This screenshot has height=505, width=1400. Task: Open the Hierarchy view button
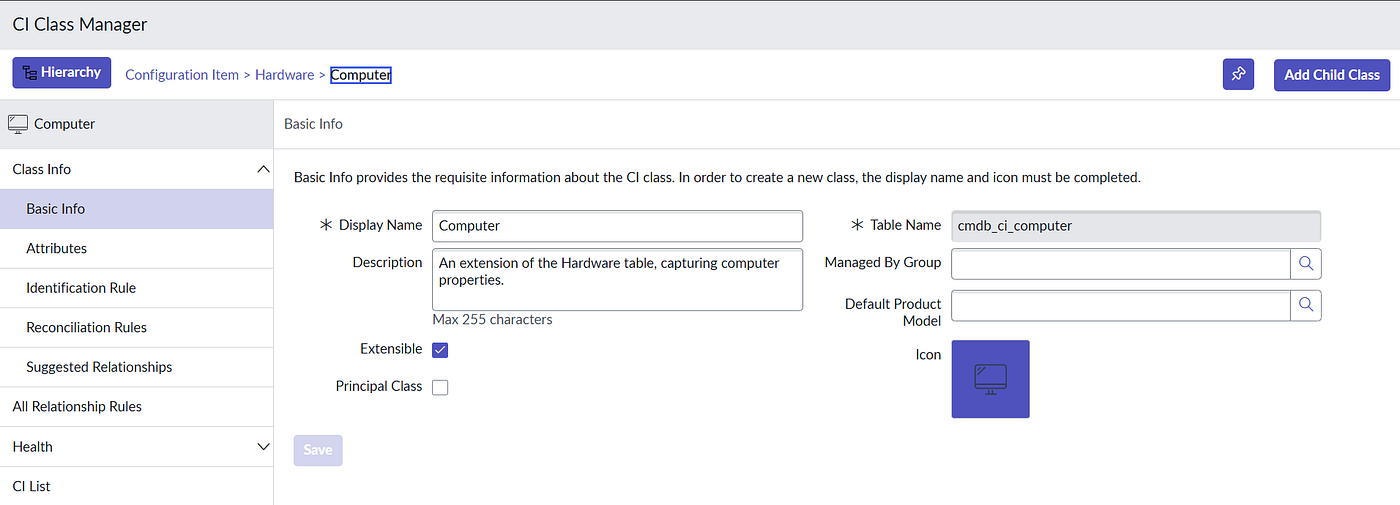(x=62, y=73)
